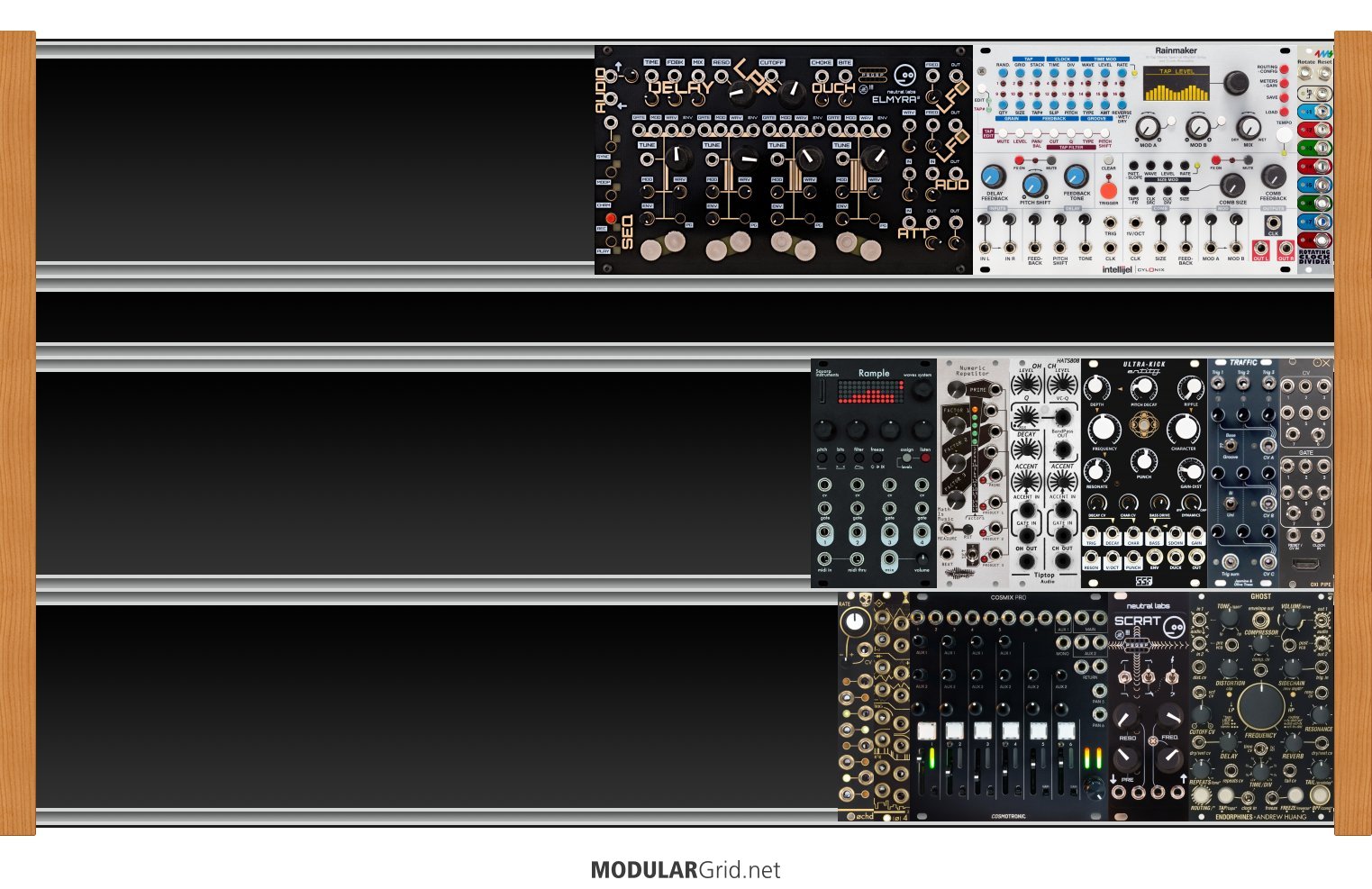
Task: Click the HATS808 OH LEVEL knob
Action: point(1026,386)
